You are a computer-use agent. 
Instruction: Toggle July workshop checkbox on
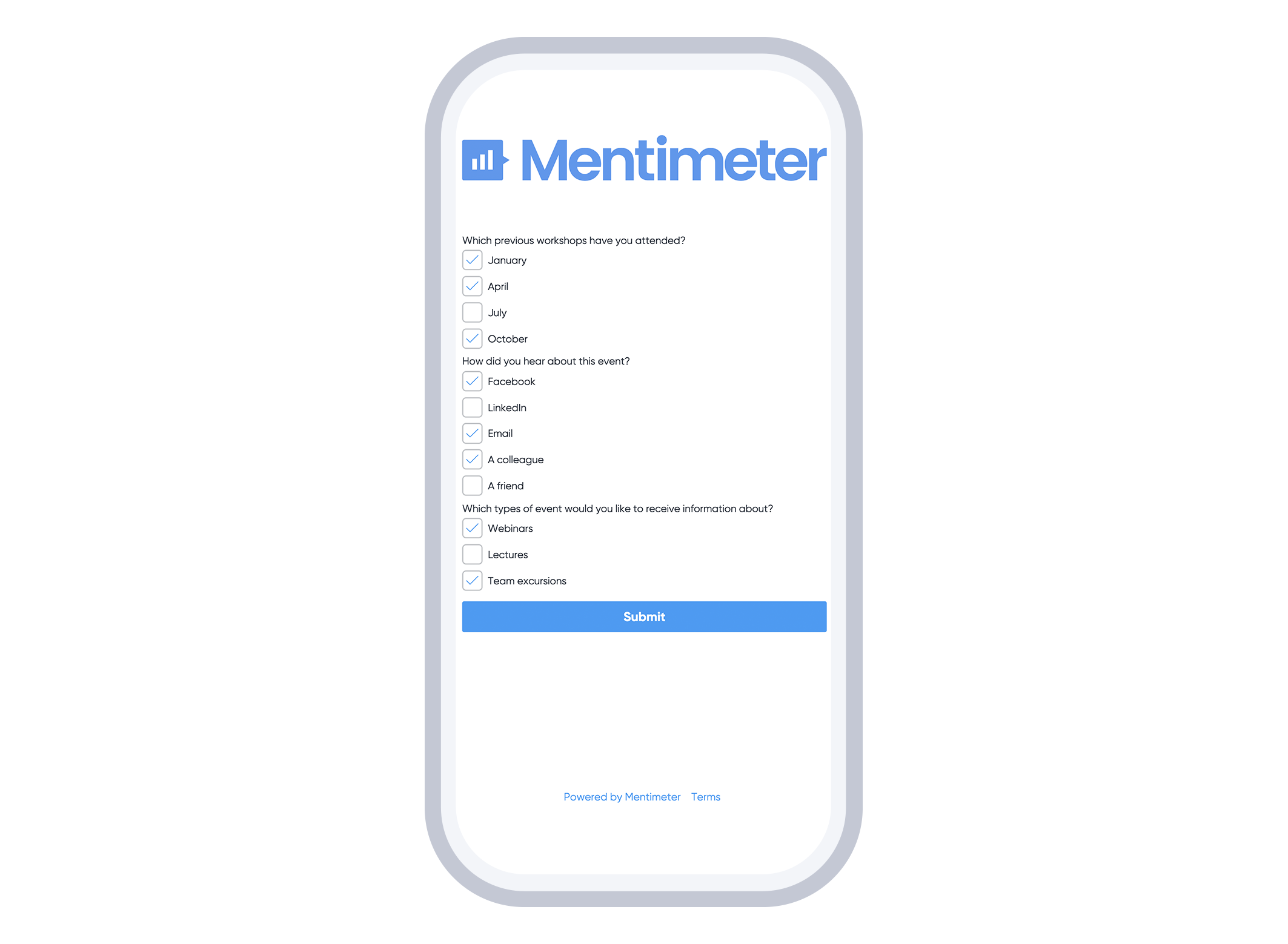(471, 313)
